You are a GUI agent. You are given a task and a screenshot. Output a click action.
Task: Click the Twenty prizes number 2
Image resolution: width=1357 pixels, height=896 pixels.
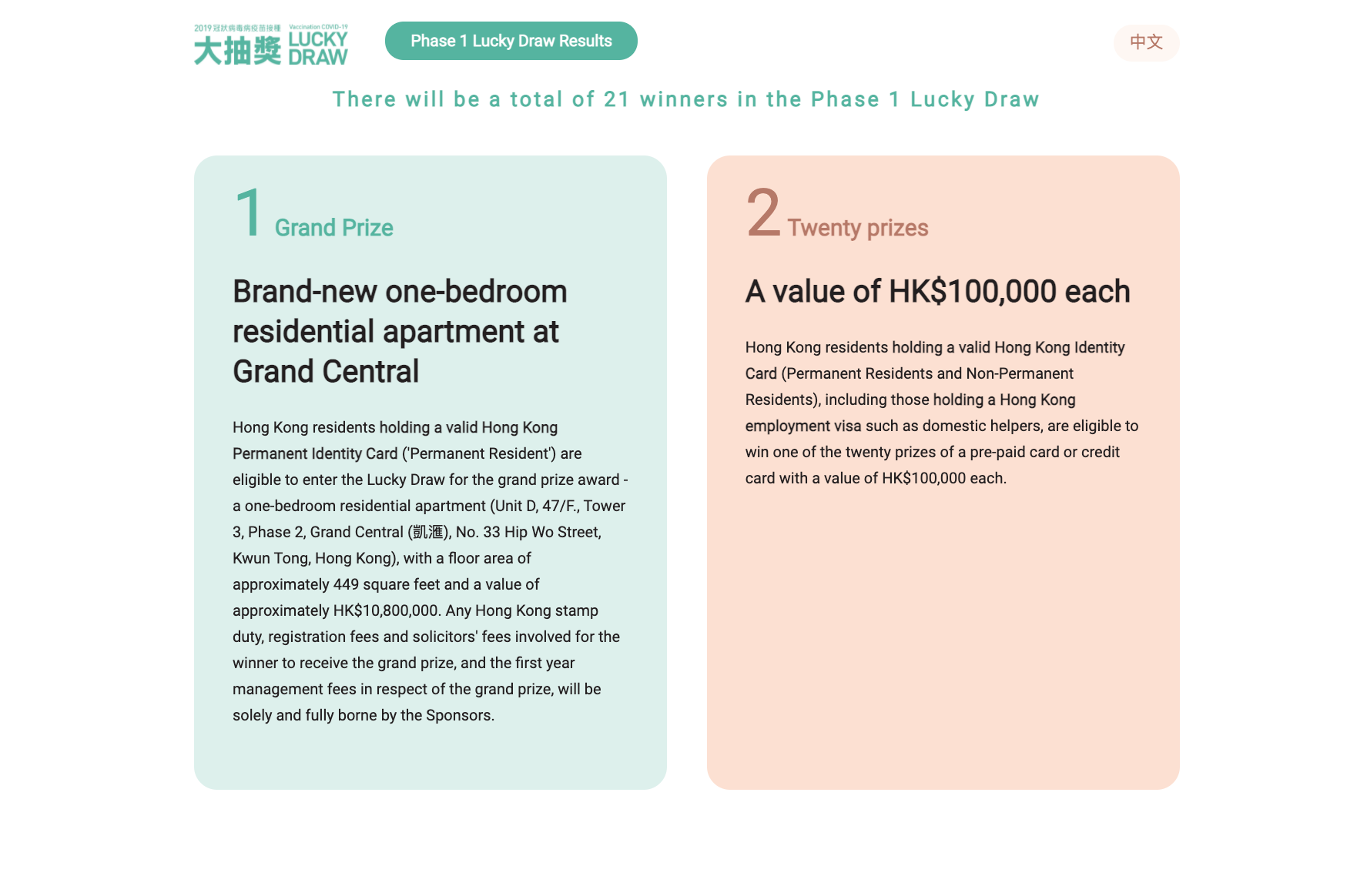click(x=763, y=212)
